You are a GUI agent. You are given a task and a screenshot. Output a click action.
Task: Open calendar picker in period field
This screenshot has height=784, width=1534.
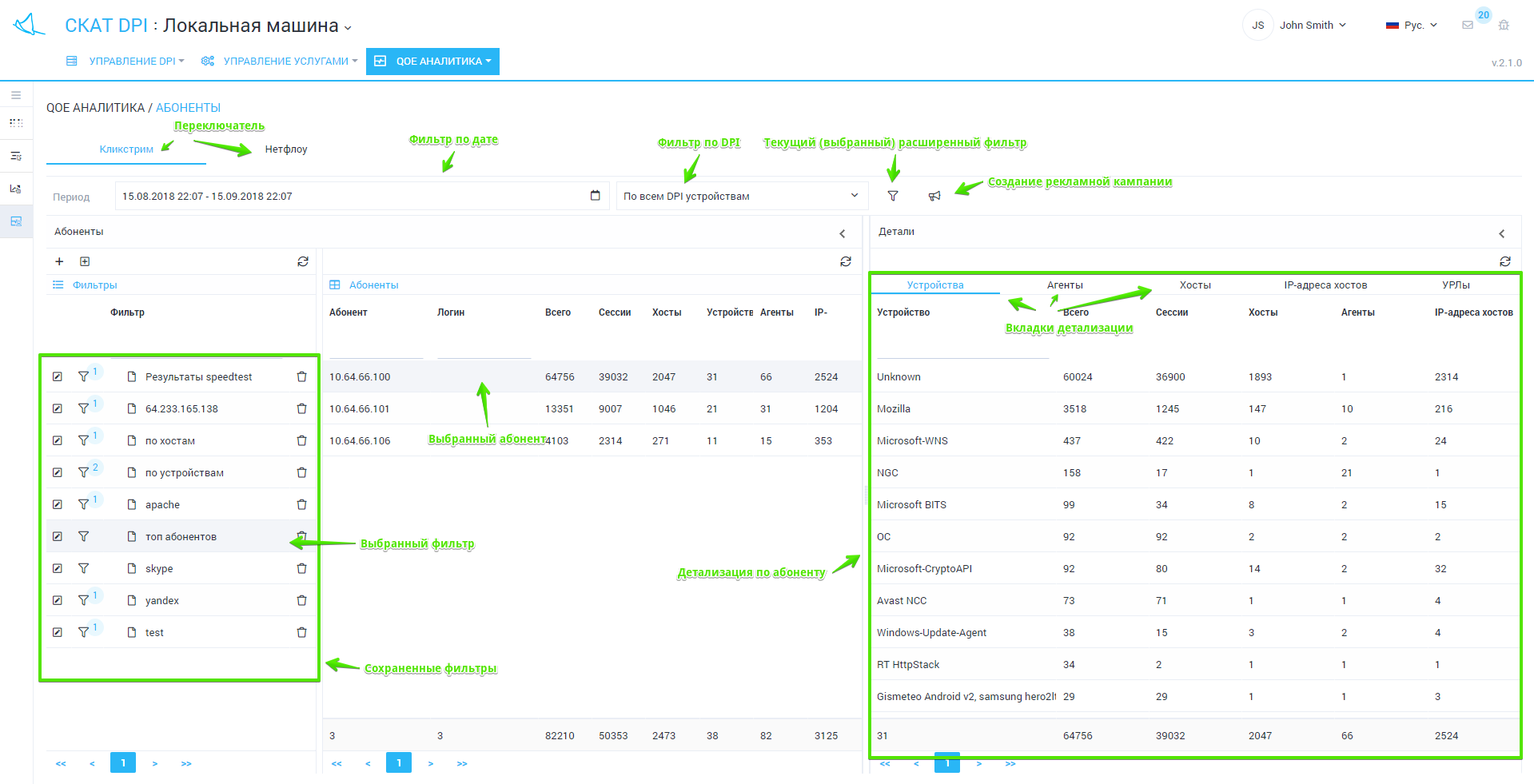595,196
